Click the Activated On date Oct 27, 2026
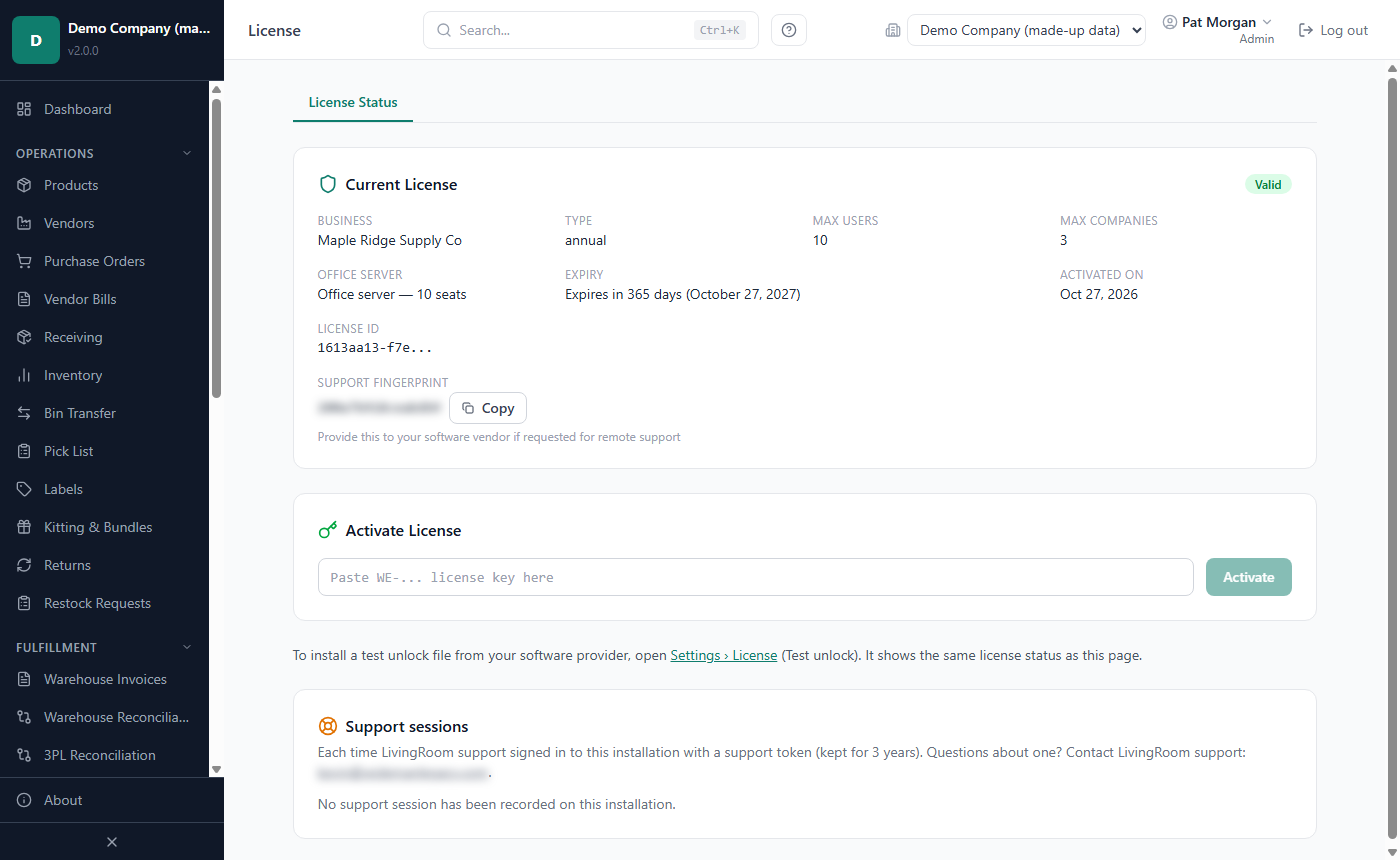 [1098, 294]
